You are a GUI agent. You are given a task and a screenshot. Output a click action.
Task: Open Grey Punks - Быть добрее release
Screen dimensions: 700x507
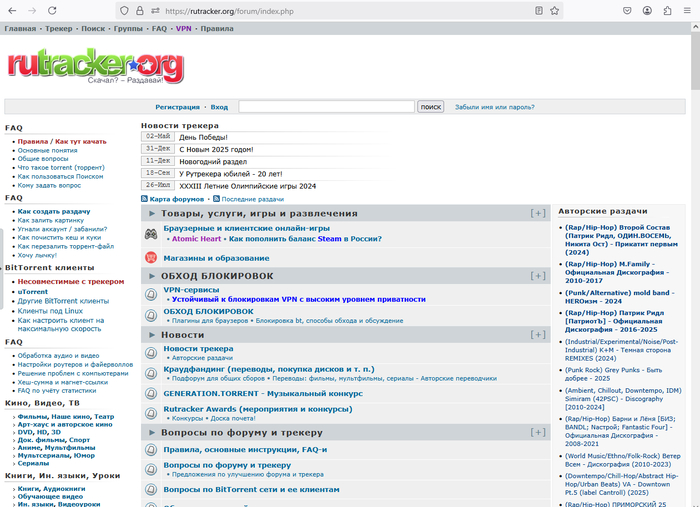click(x=613, y=374)
